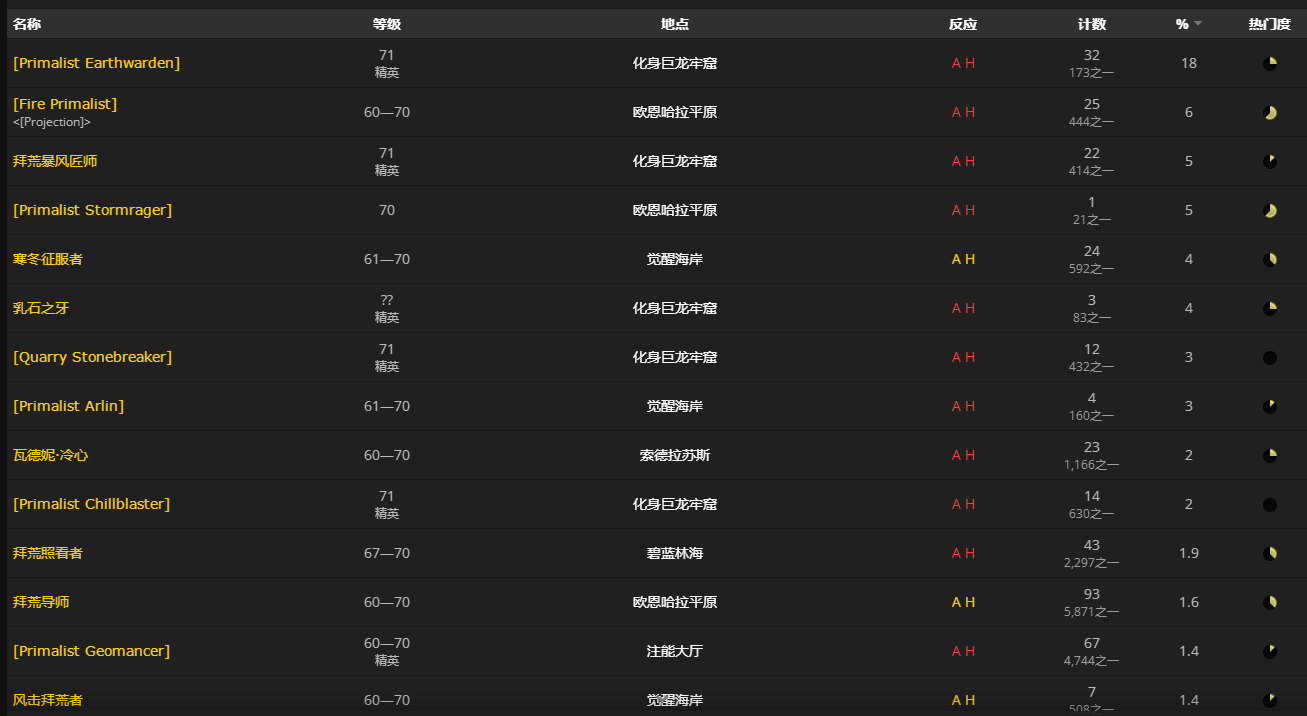Screen dimensions: 1307x716
Task: Click the popularity pie for 瓦德妮·冷心
Action: [x=1271, y=455]
